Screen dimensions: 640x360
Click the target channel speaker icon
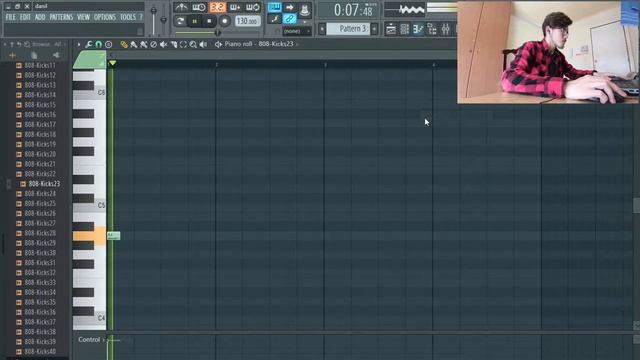click(218, 44)
